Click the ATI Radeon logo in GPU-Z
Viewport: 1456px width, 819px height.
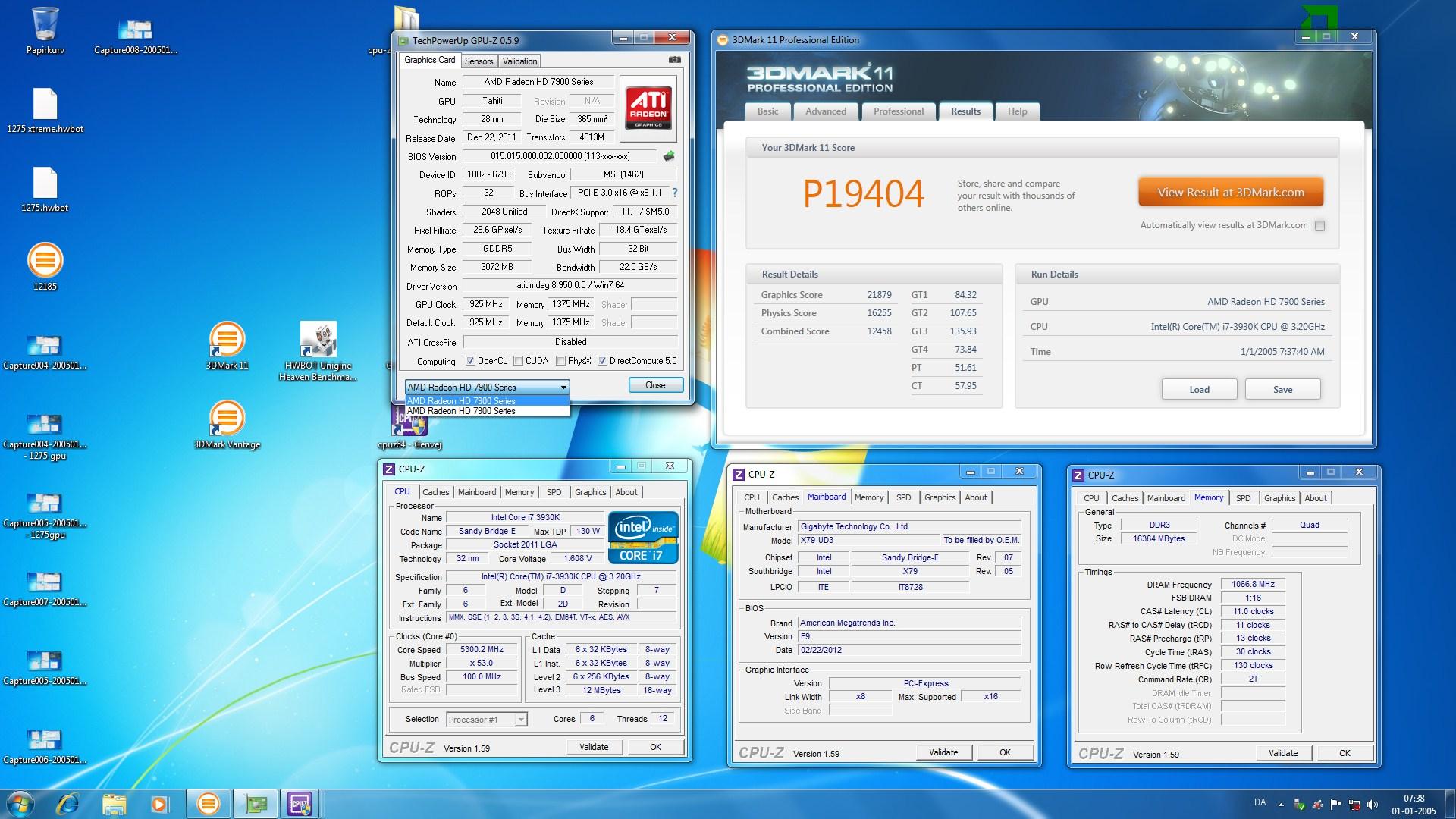(x=648, y=108)
